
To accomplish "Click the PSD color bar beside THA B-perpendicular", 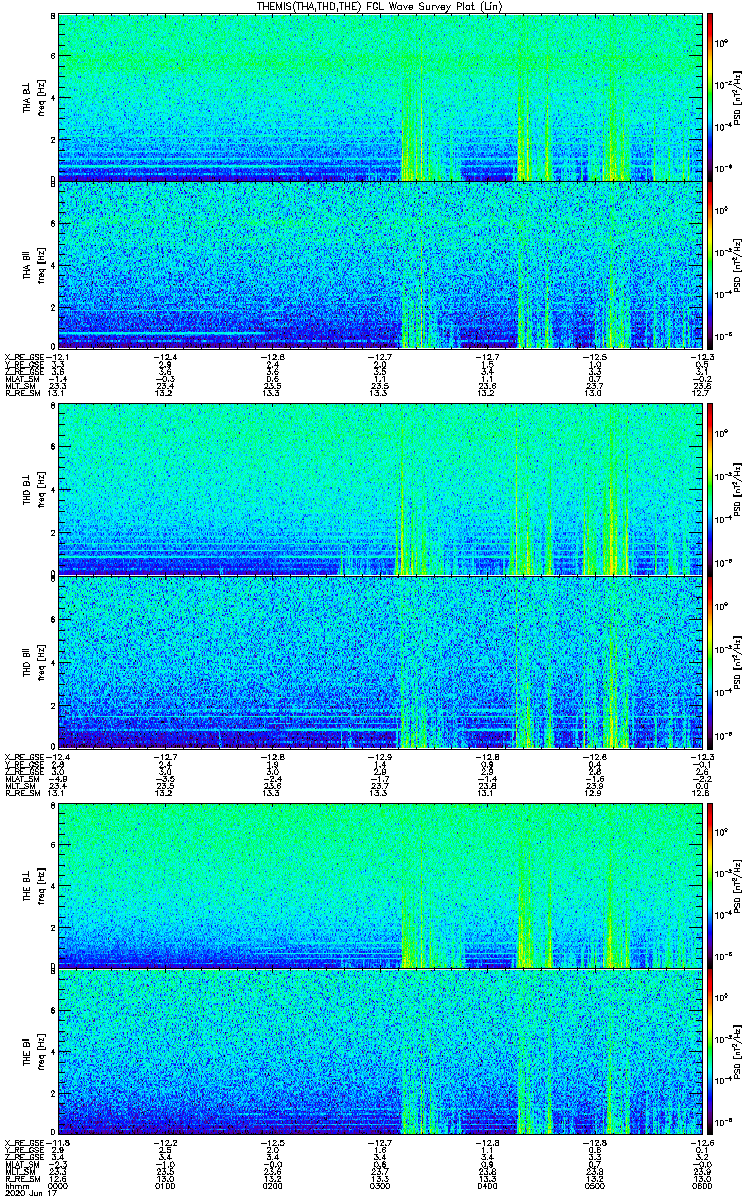I will point(710,97).
